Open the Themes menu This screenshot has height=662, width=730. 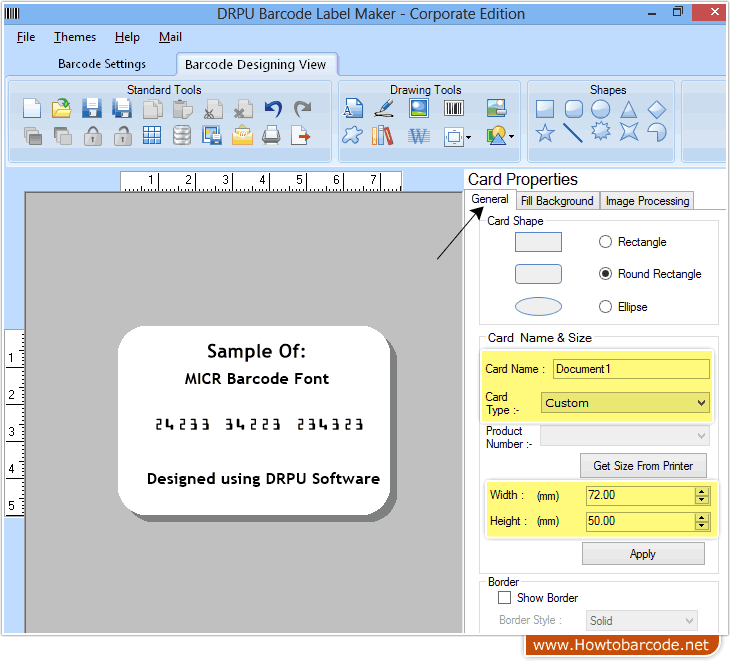(74, 37)
